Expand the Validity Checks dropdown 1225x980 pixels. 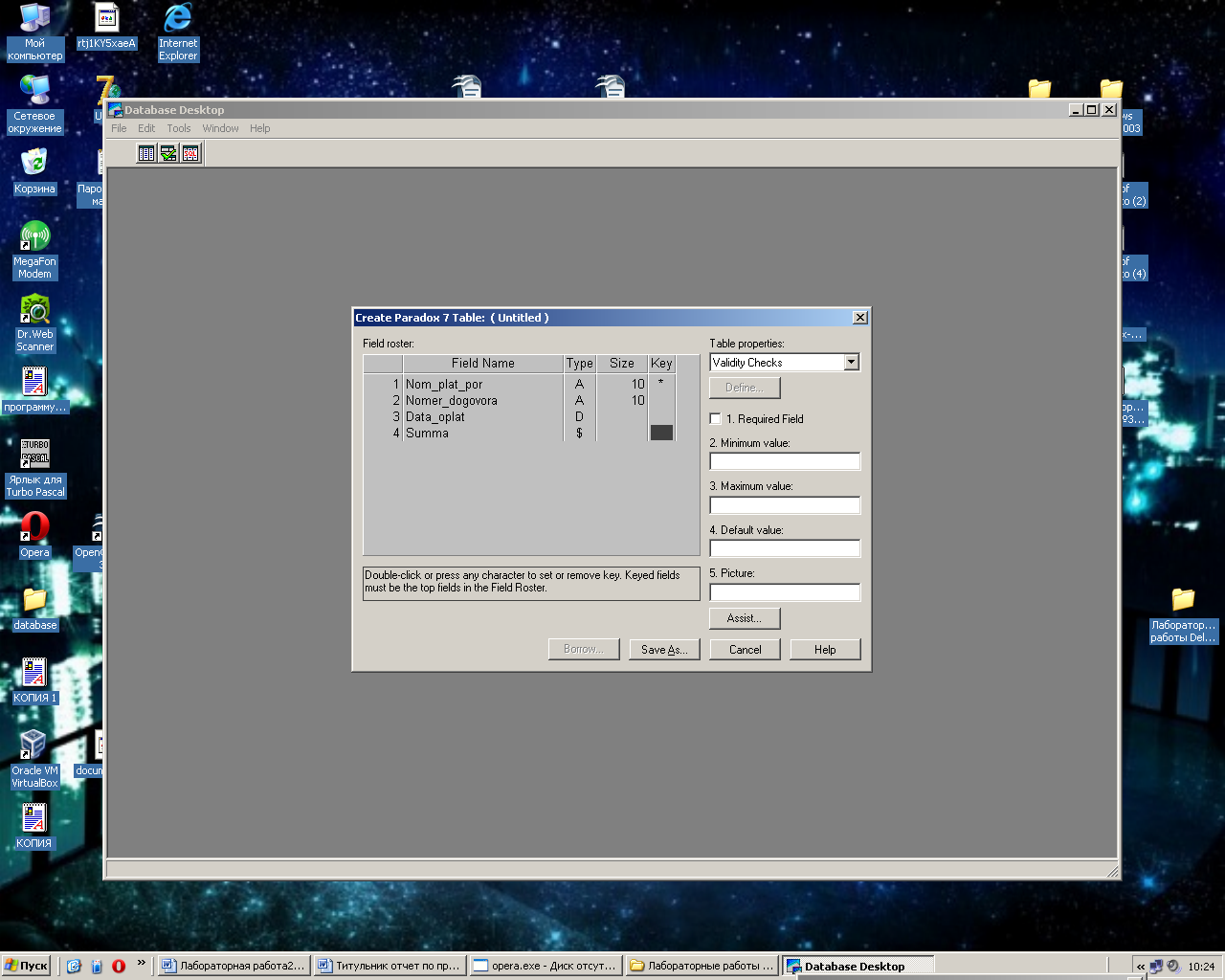tap(852, 362)
